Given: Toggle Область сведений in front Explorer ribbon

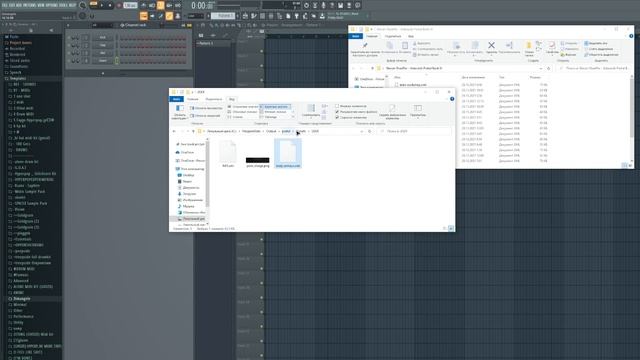Looking at the screenshot, I should coord(205,116).
